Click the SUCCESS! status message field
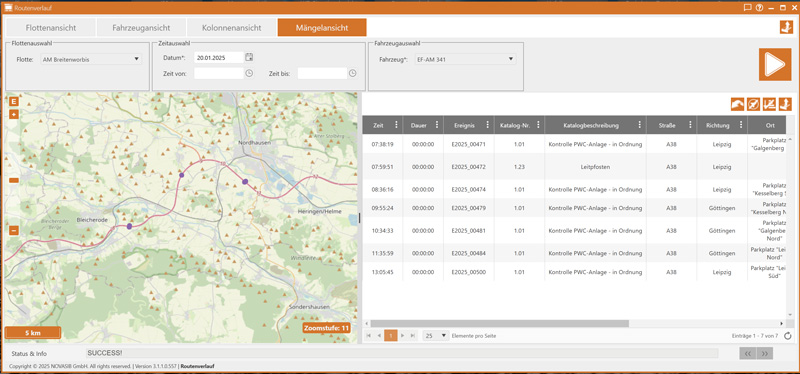The height and width of the screenshot is (374, 800). tap(402, 353)
